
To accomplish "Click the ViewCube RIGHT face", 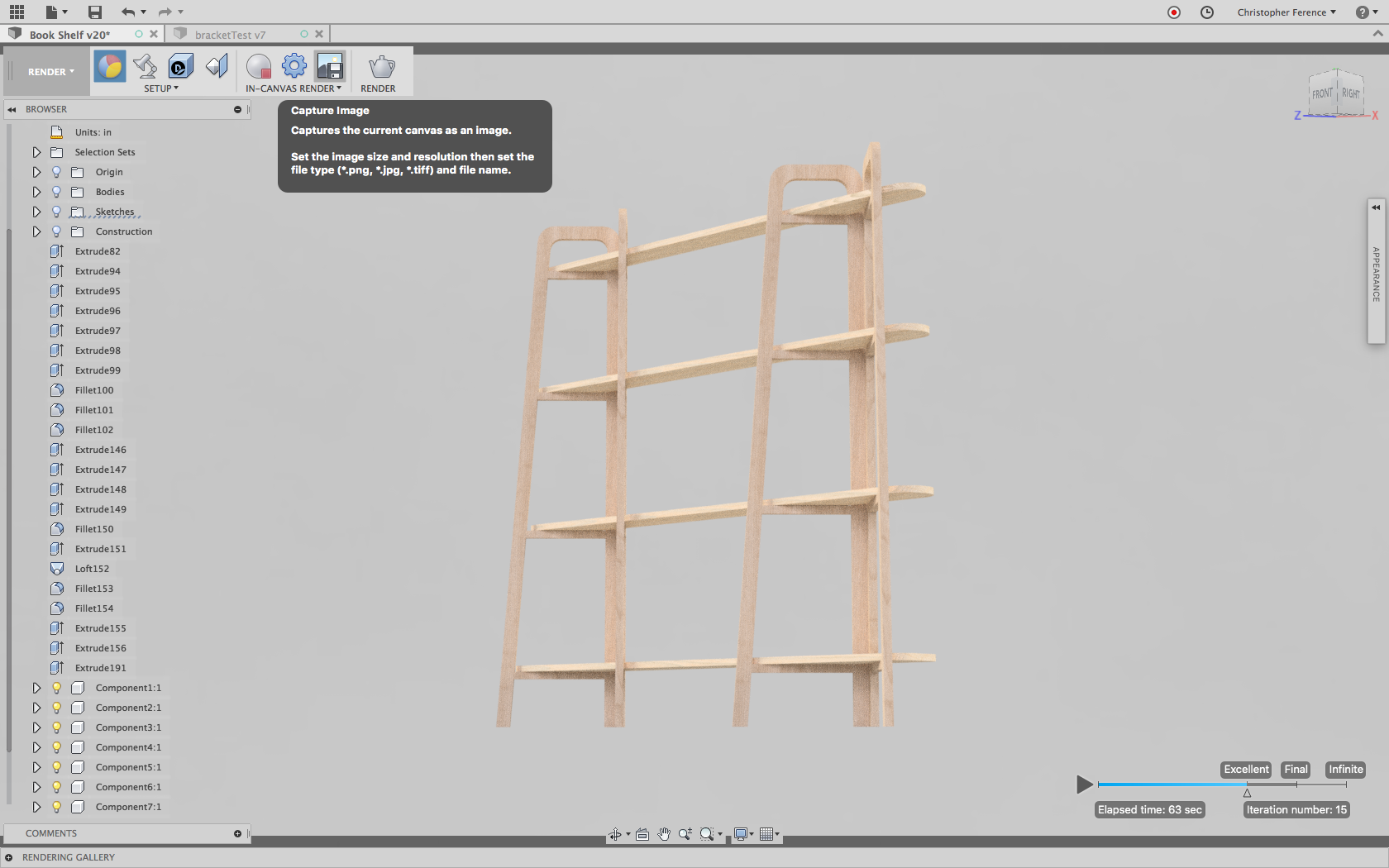I will coord(1350,93).
